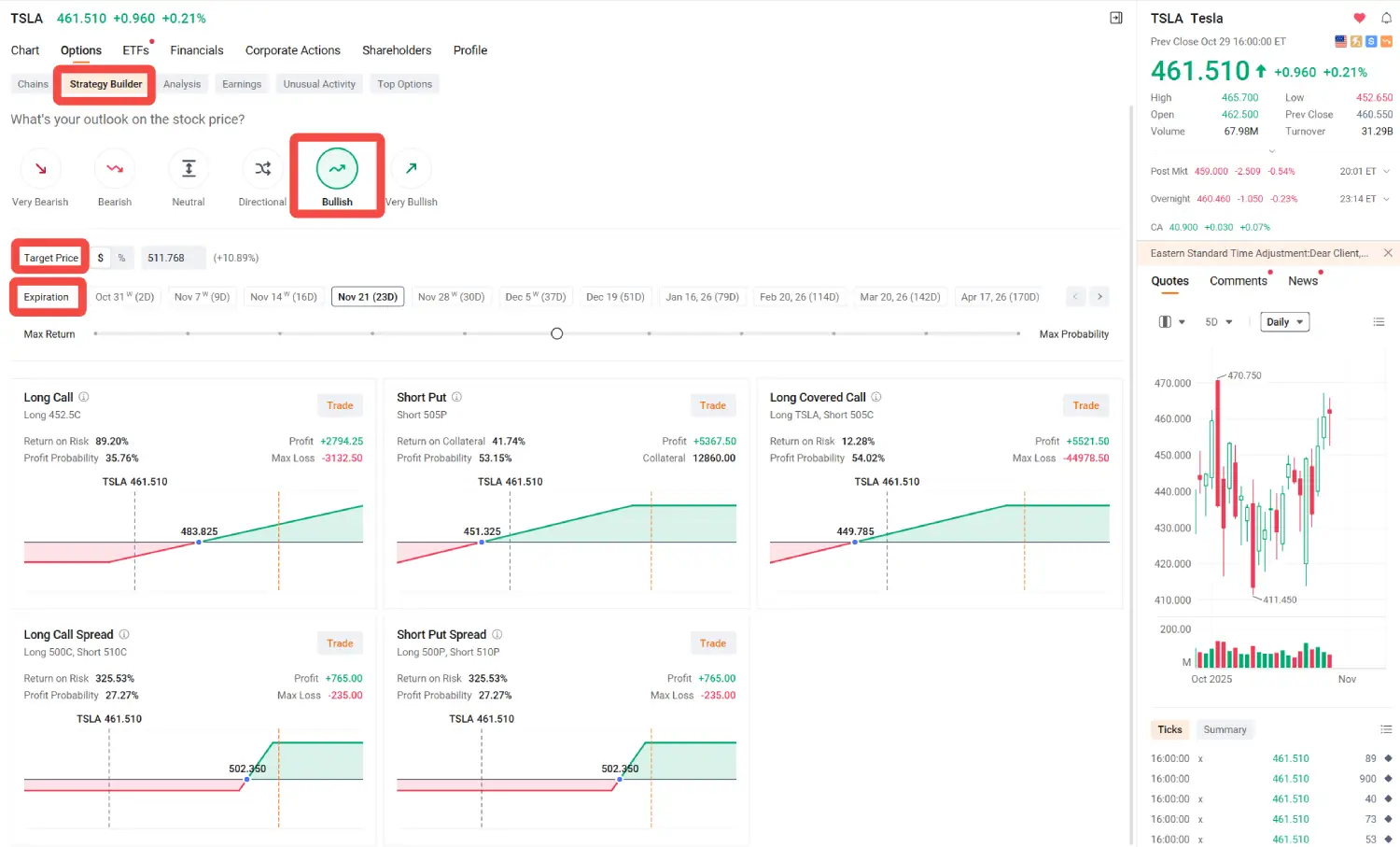Select the Very Bullish outlook icon
This screenshot has height=847, width=1400.
pyautogui.click(x=412, y=169)
